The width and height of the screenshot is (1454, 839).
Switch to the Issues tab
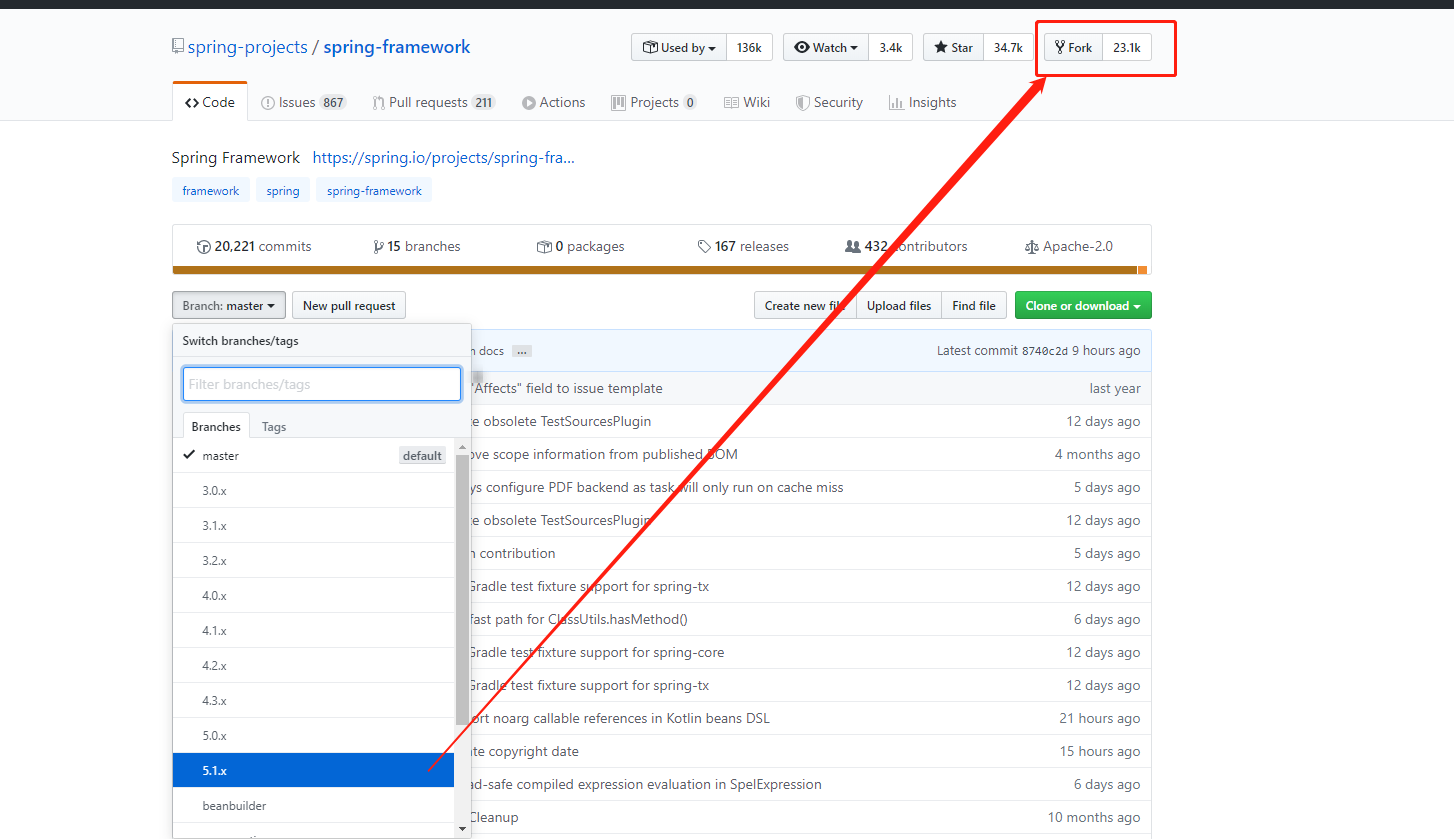click(x=303, y=102)
